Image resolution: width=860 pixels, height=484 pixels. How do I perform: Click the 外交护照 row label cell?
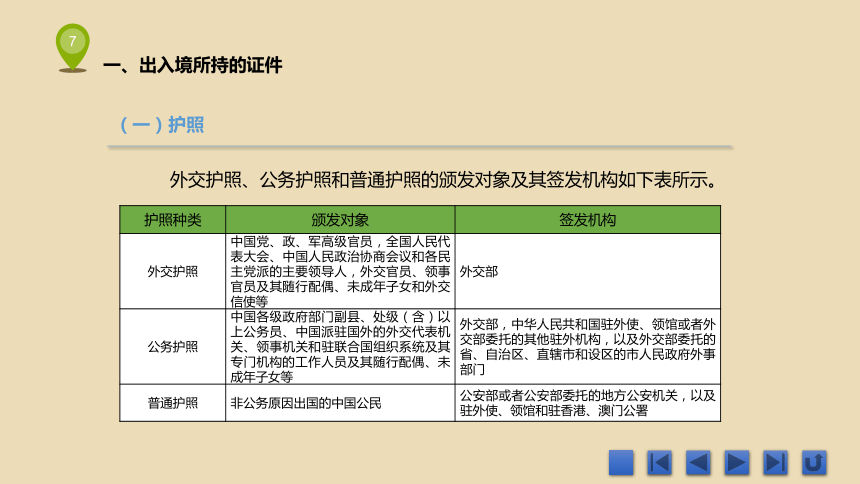(x=172, y=271)
